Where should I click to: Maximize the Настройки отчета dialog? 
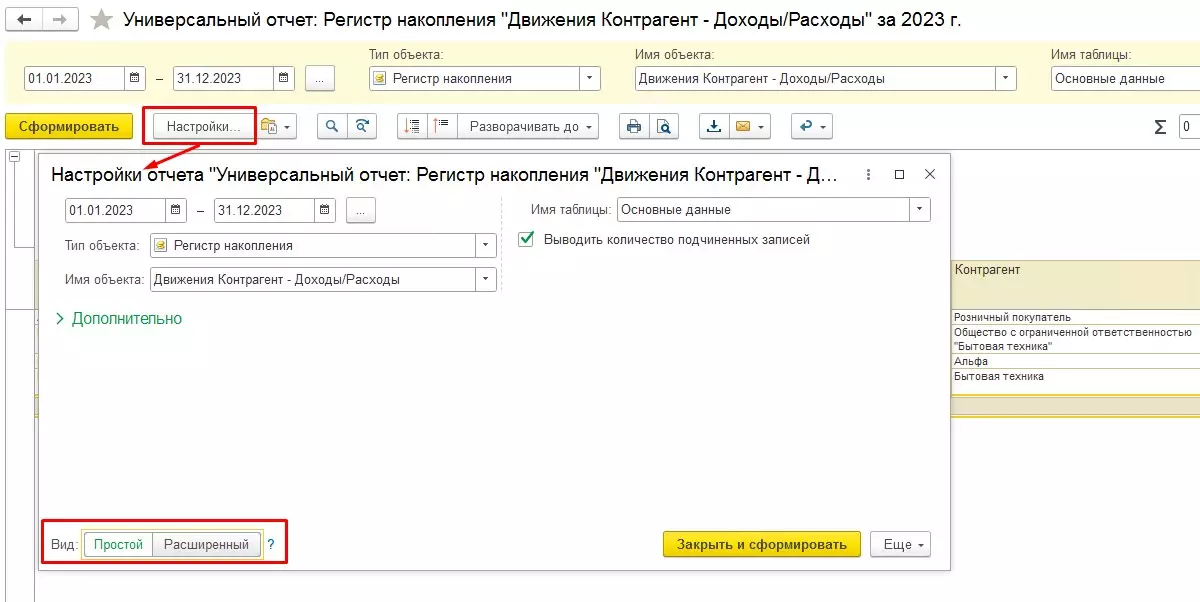coord(899,174)
